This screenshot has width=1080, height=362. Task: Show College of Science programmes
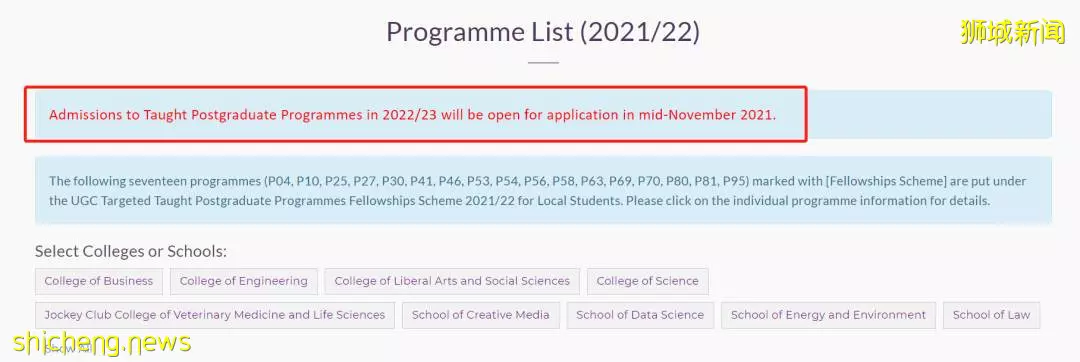(x=647, y=281)
